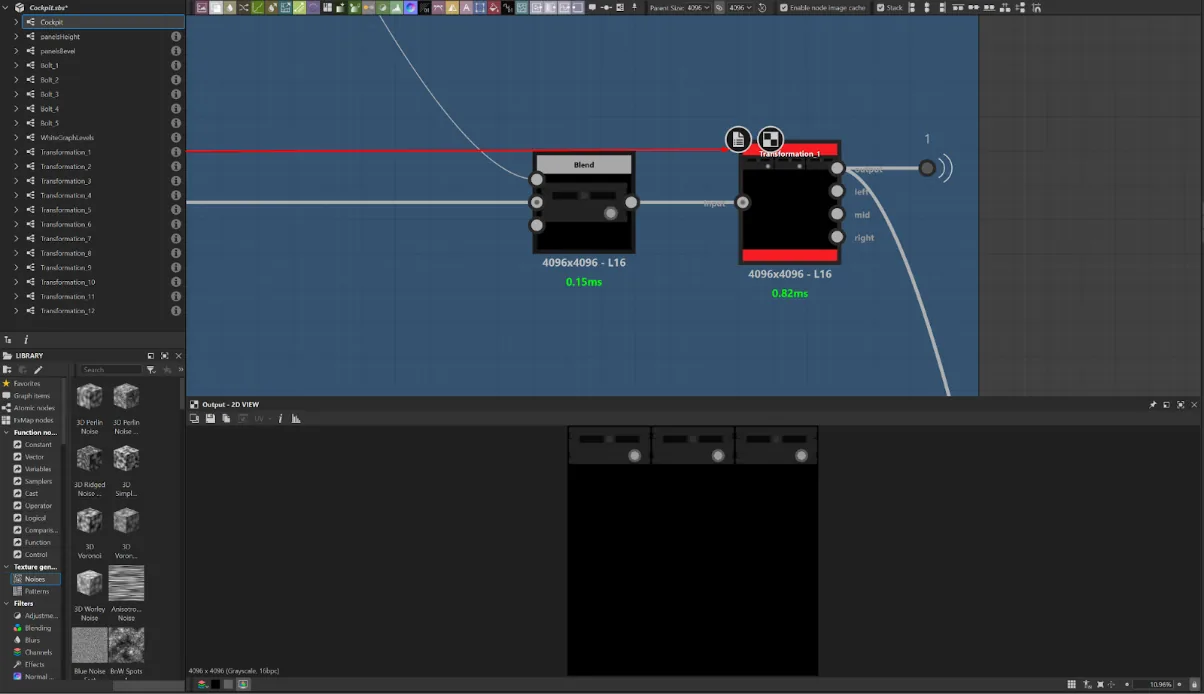Select the BnW Spots thumbnail
The width and height of the screenshot is (1204, 694).
coord(126,645)
